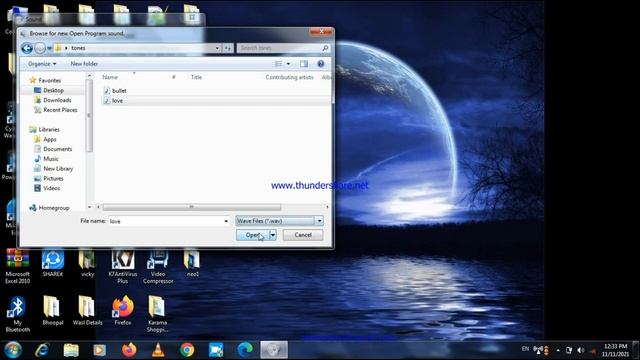
Task: Open the vicky desktop folder
Action: click(87, 263)
